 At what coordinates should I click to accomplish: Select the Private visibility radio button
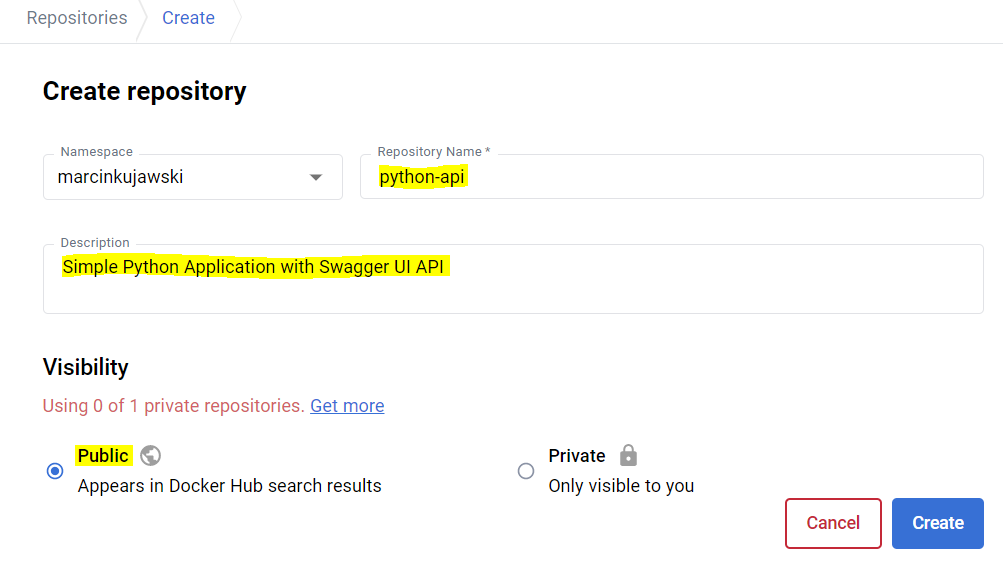coord(526,471)
